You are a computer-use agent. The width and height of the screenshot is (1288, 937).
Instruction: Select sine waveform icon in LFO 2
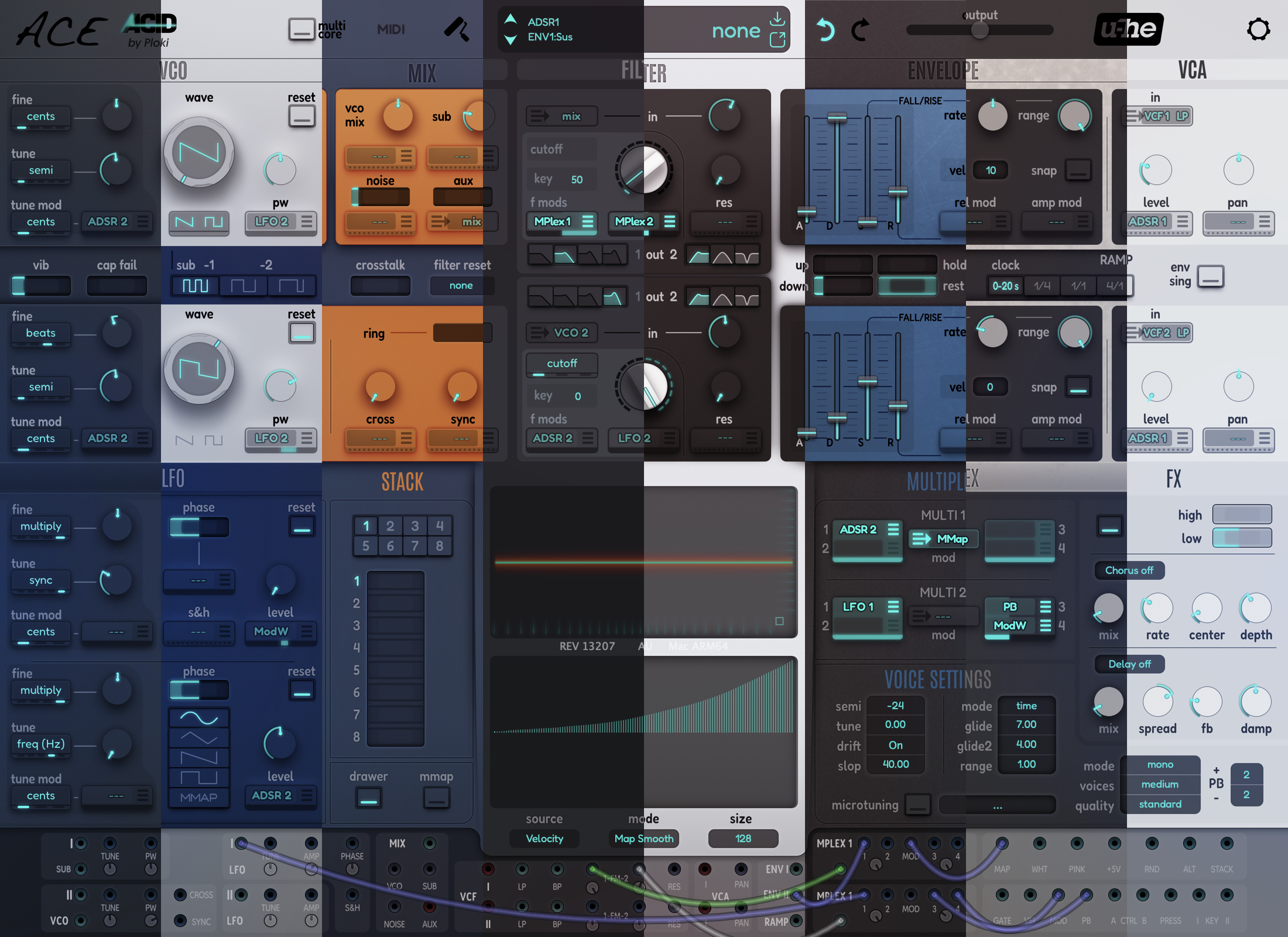coord(199,718)
